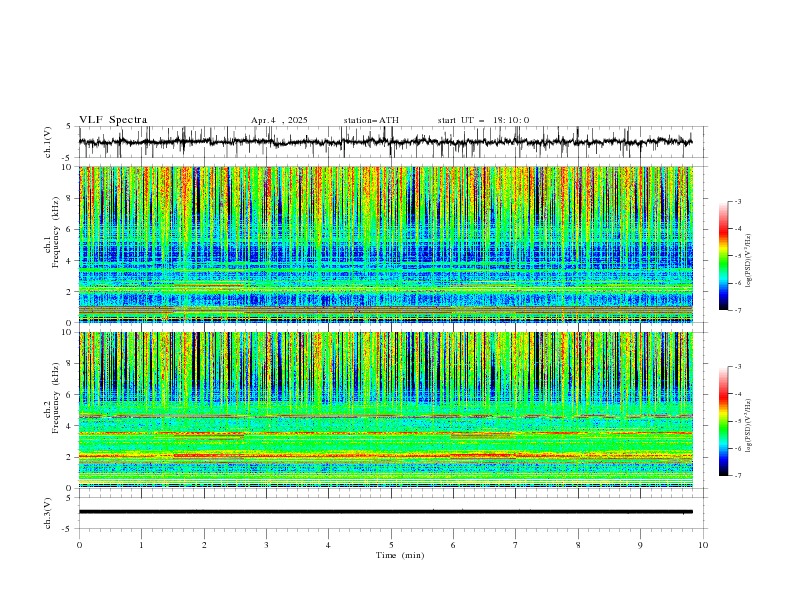Click the ch.1 spectrogram panel

pos(385,244)
